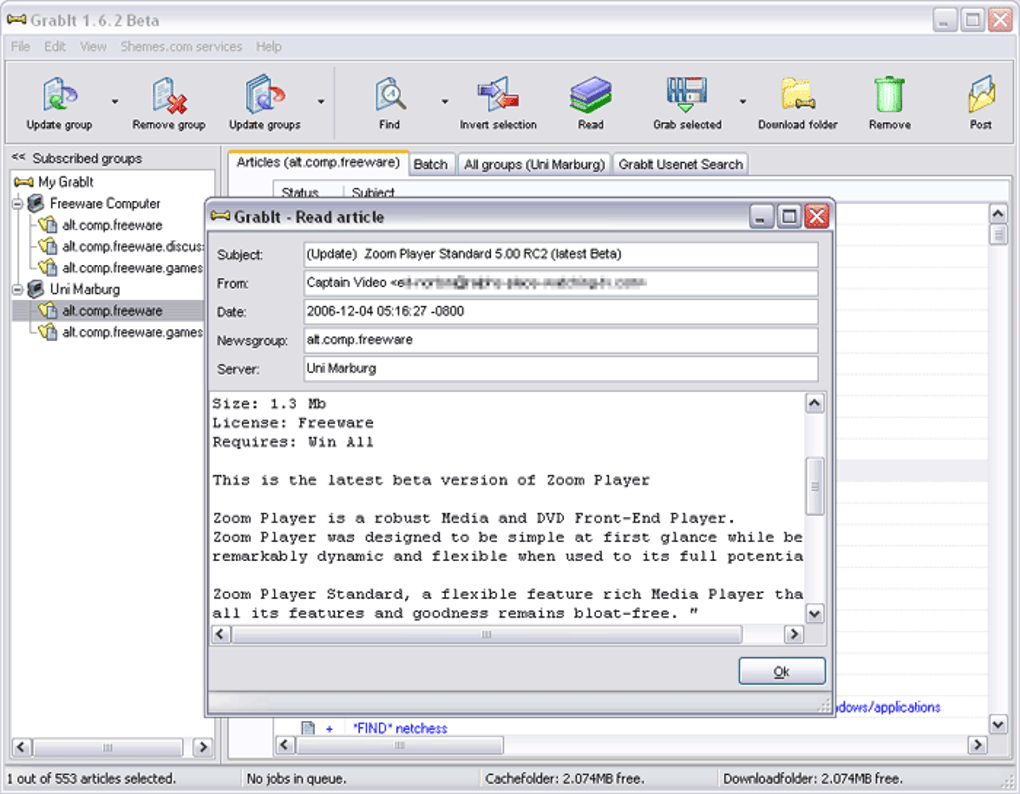Select alt.comp.freeware.discuss group
Viewport: 1020px width, 794px height.
(133, 246)
